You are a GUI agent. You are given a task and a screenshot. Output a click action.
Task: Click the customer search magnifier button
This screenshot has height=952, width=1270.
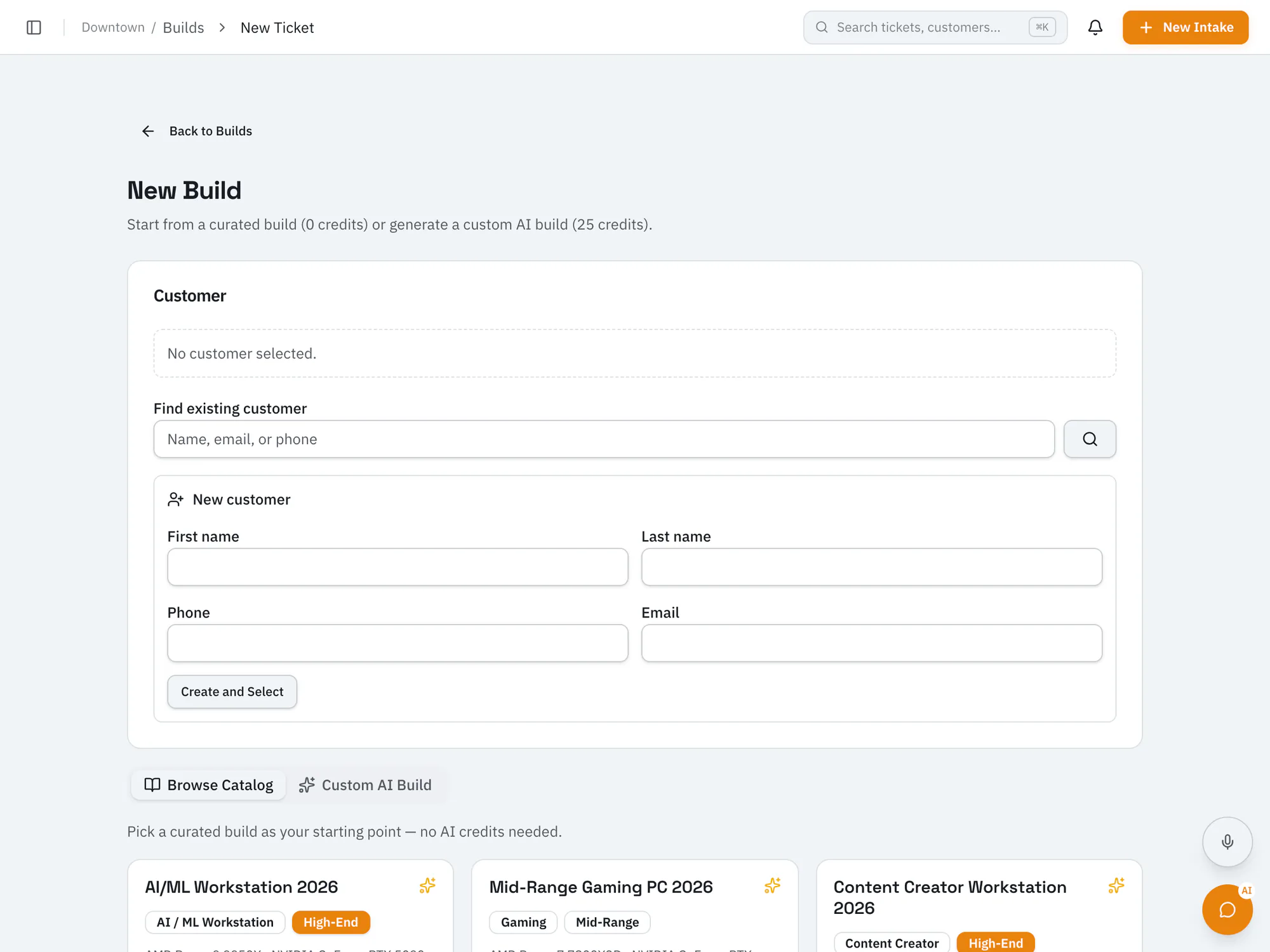click(1090, 439)
